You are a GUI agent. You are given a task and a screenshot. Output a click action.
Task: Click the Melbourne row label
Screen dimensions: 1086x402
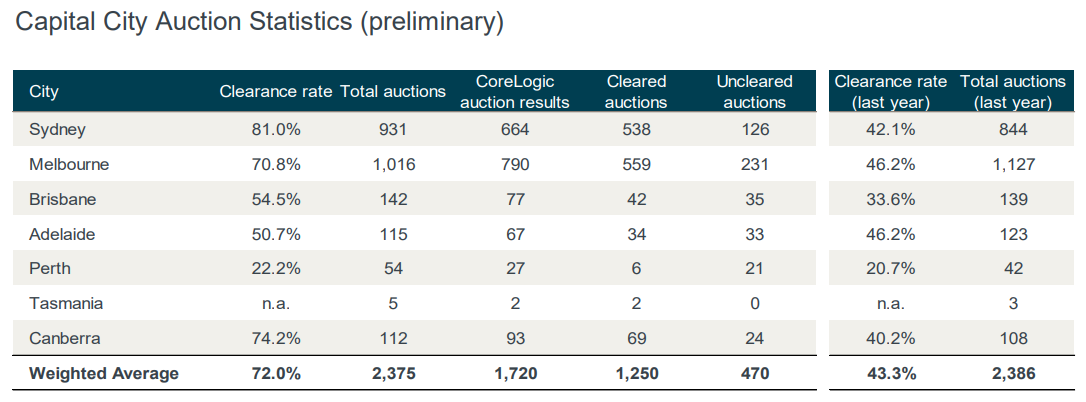point(69,164)
